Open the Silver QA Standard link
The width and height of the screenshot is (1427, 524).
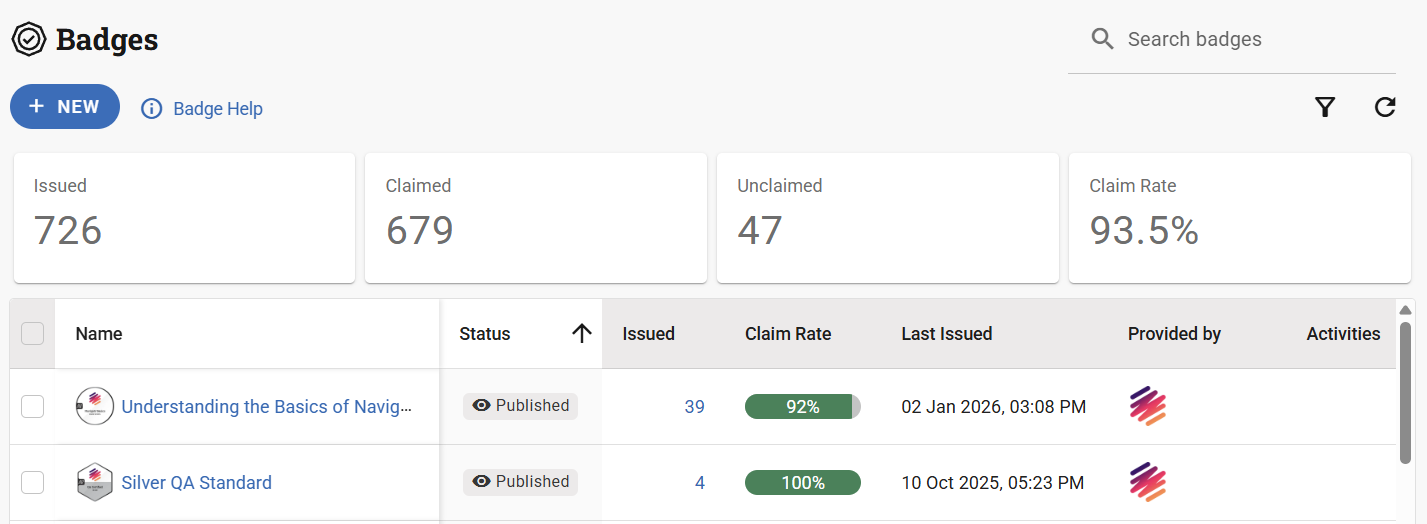[x=196, y=483]
